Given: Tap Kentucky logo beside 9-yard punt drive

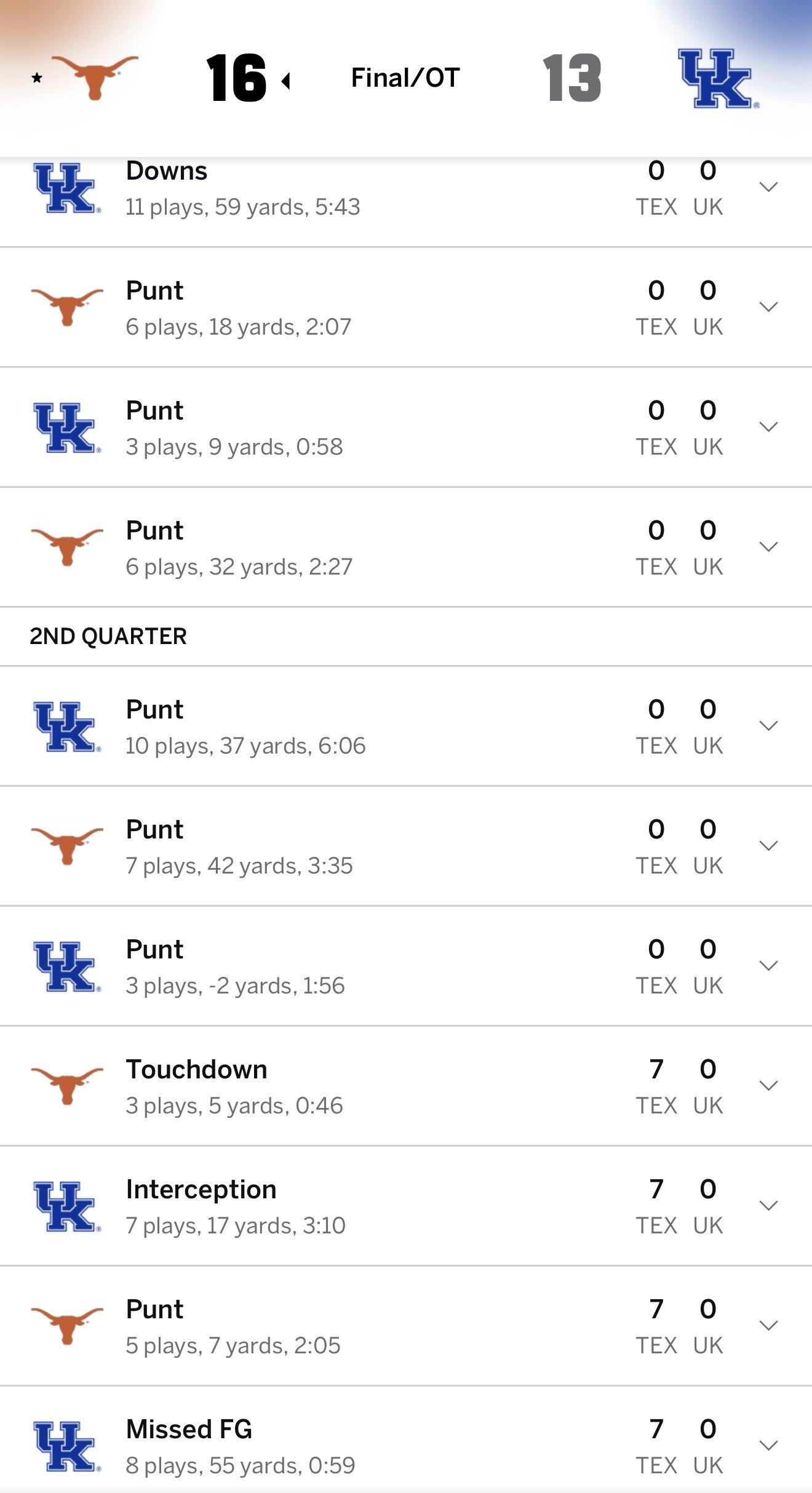Looking at the screenshot, I should [66, 428].
